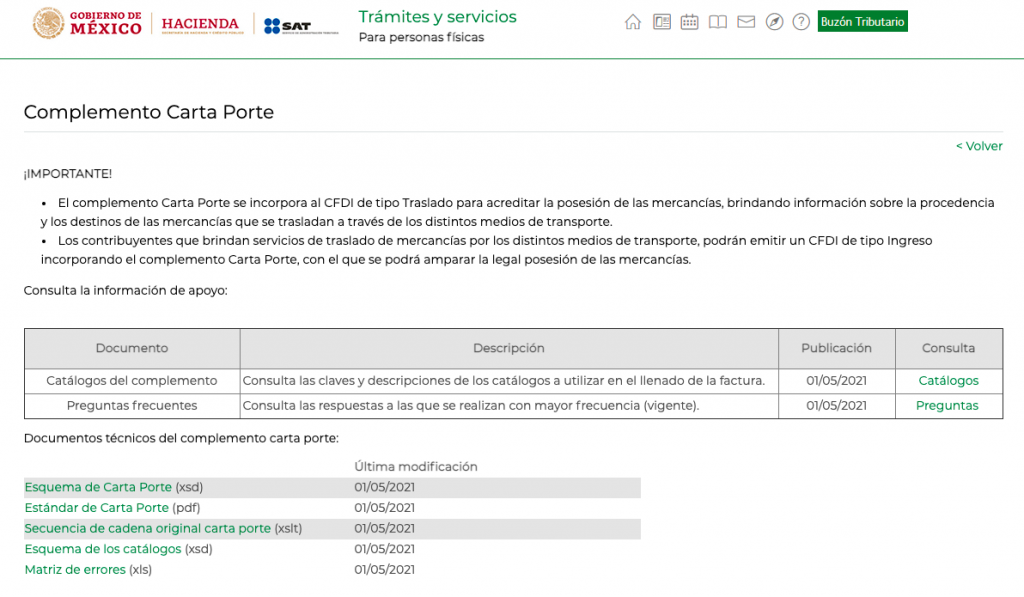This screenshot has height=597, width=1024.
Task: Click the ¡IMPORTANTE! heading
Action: pyautogui.click(x=68, y=174)
